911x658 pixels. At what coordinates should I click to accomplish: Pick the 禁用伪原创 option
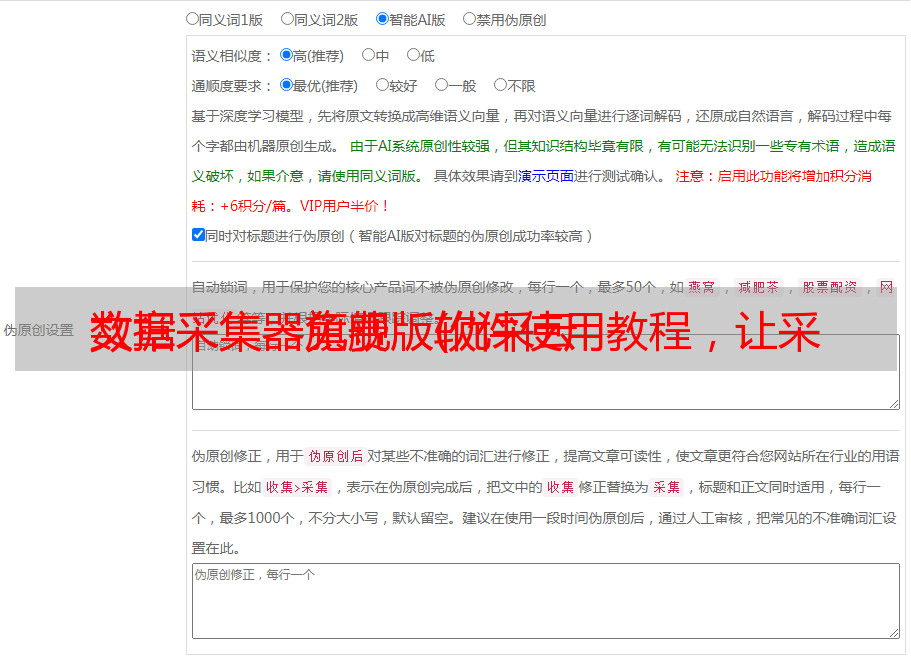(469, 18)
